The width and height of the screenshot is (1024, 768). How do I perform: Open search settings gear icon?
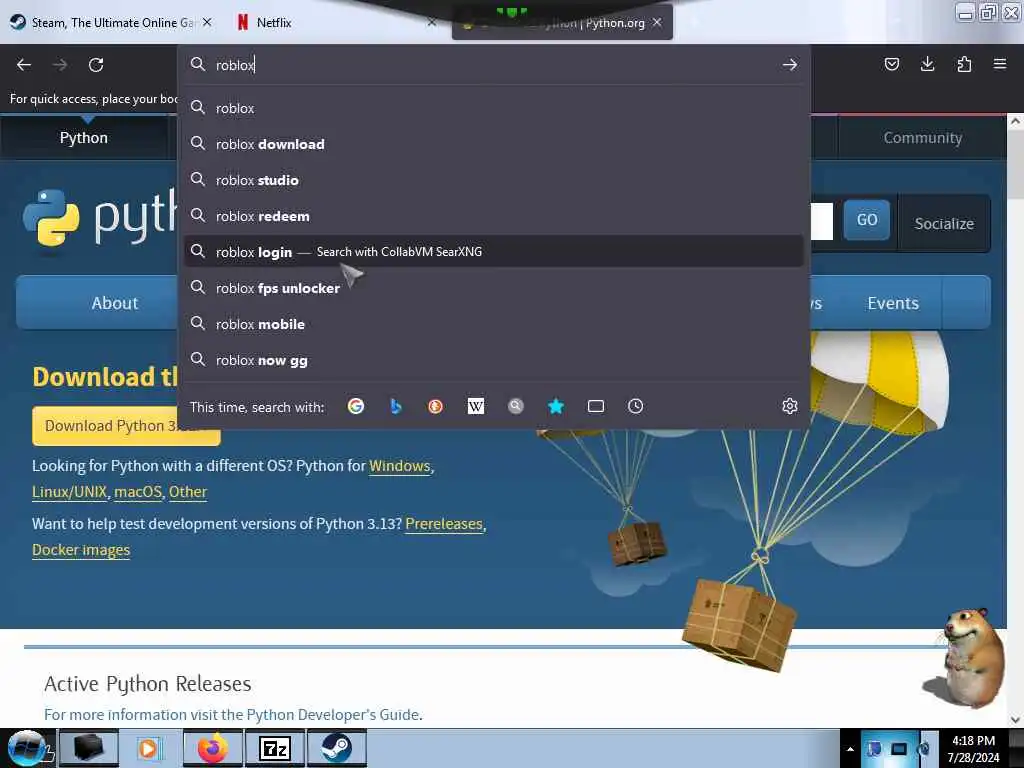[790, 406]
